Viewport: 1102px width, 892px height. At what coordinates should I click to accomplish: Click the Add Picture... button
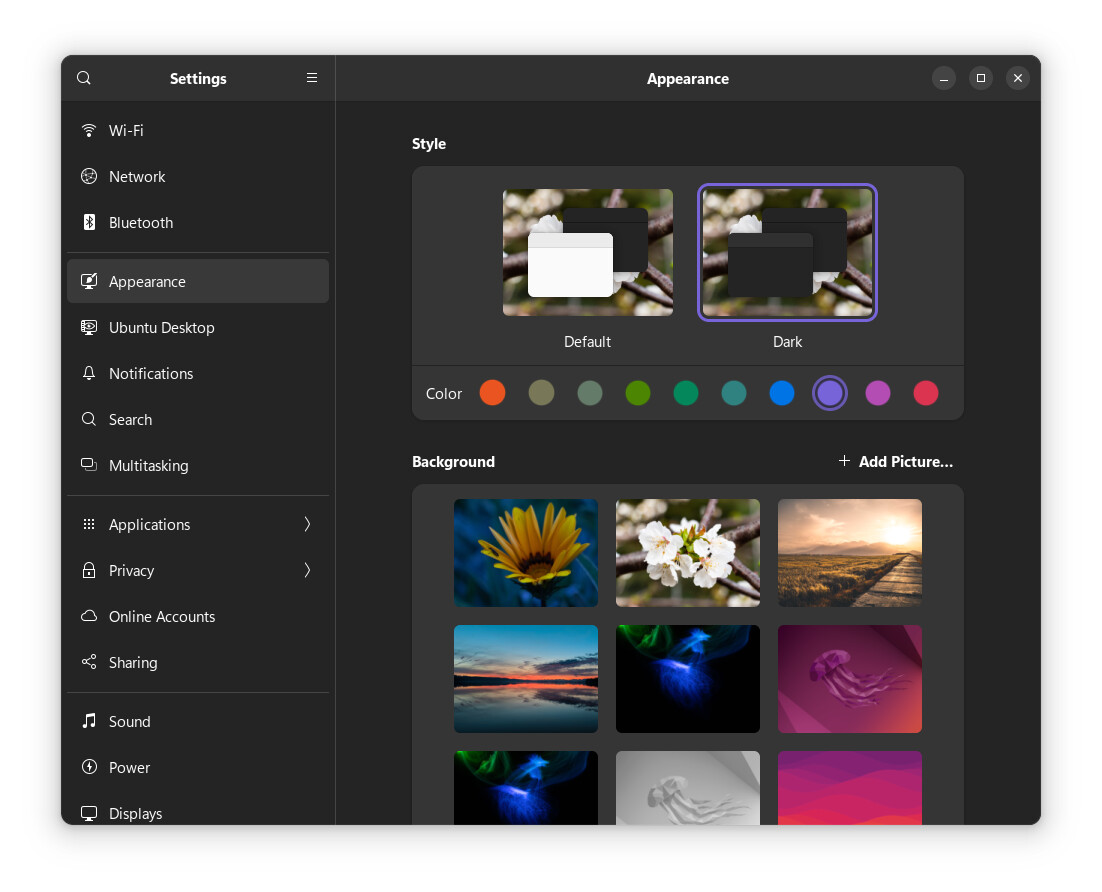pos(896,461)
